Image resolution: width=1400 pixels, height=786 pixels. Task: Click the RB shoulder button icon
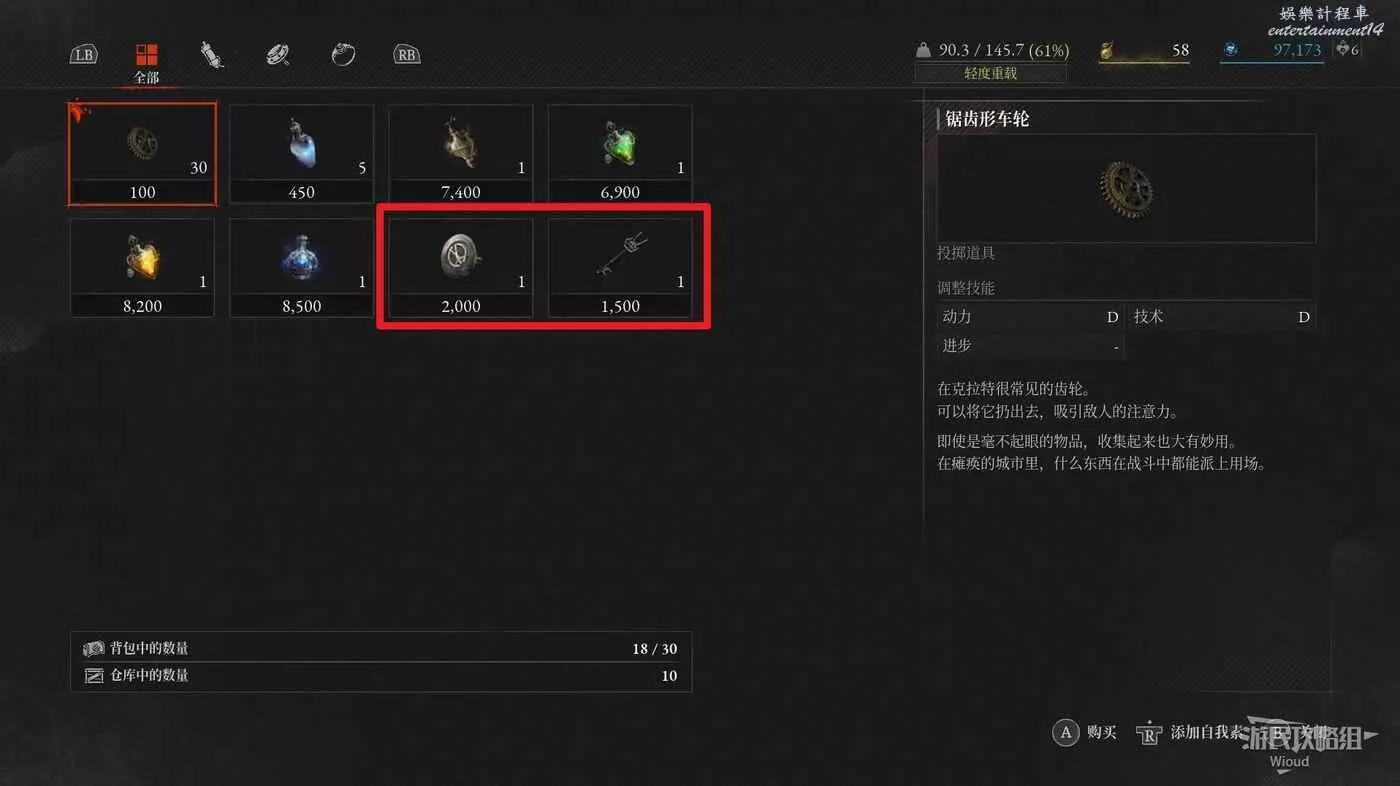coord(406,55)
